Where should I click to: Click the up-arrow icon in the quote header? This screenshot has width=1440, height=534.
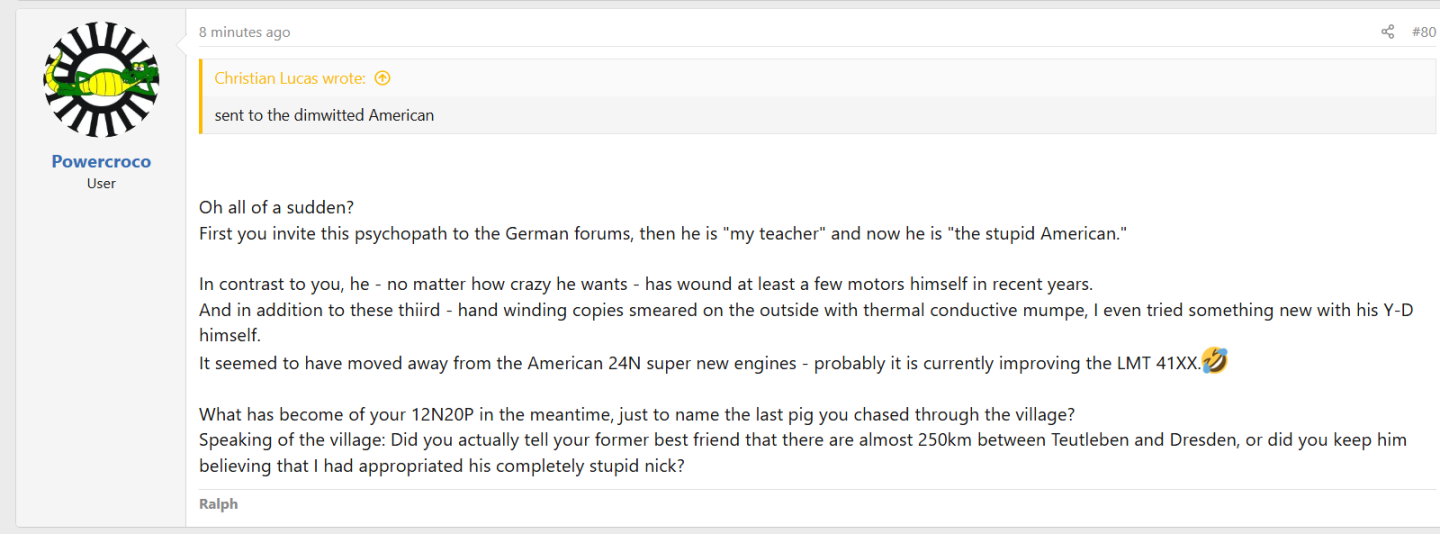point(382,78)
